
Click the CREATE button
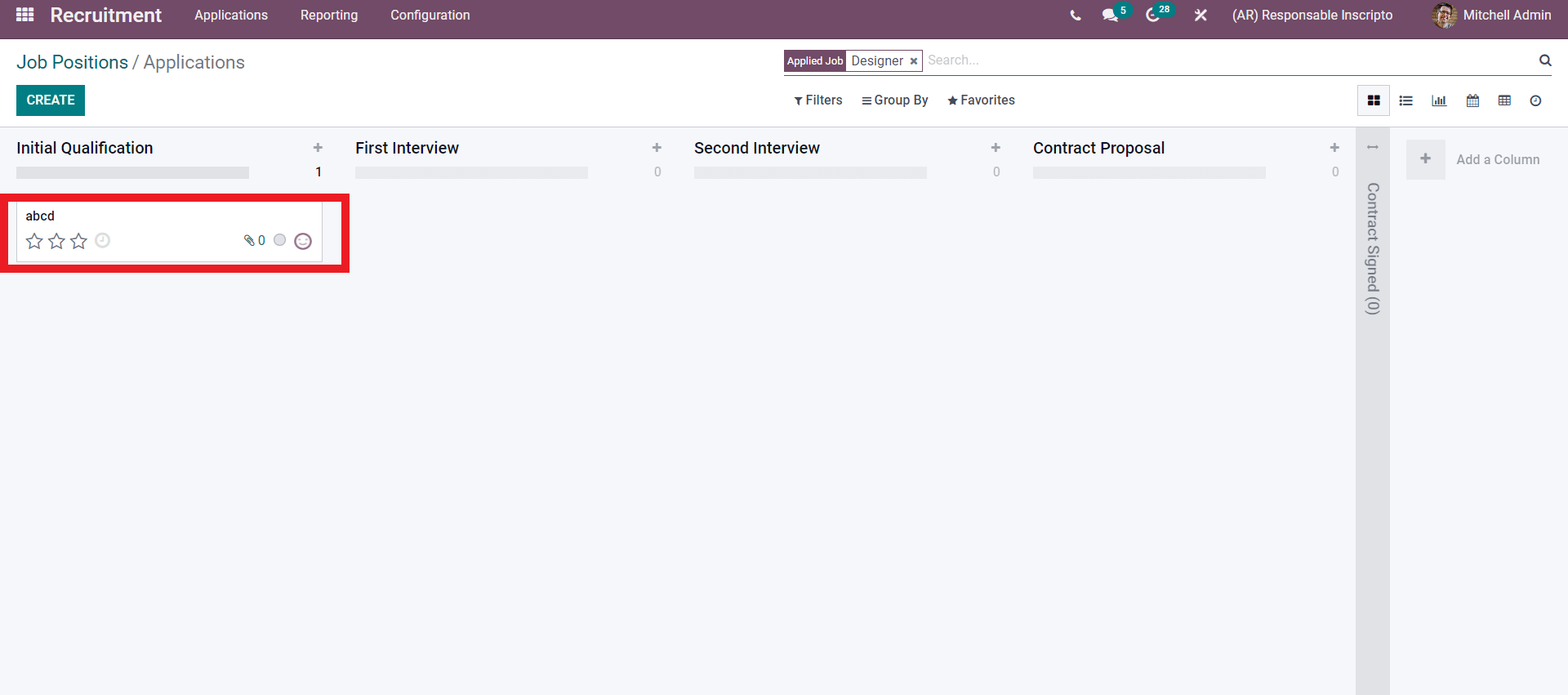51,100
